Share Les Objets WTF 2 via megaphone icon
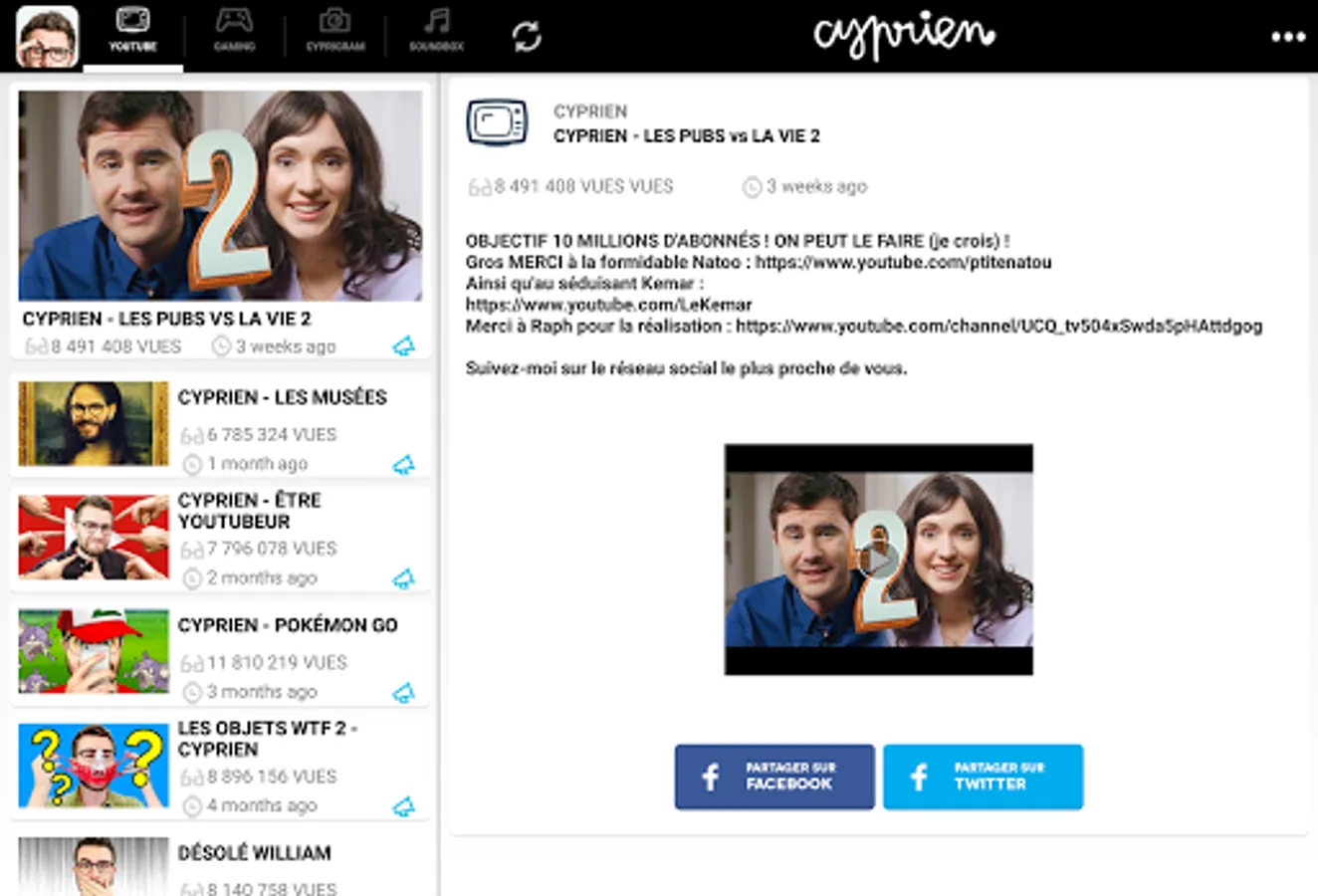This screenshot has width=1318, height=896. [x=403, y=806]
